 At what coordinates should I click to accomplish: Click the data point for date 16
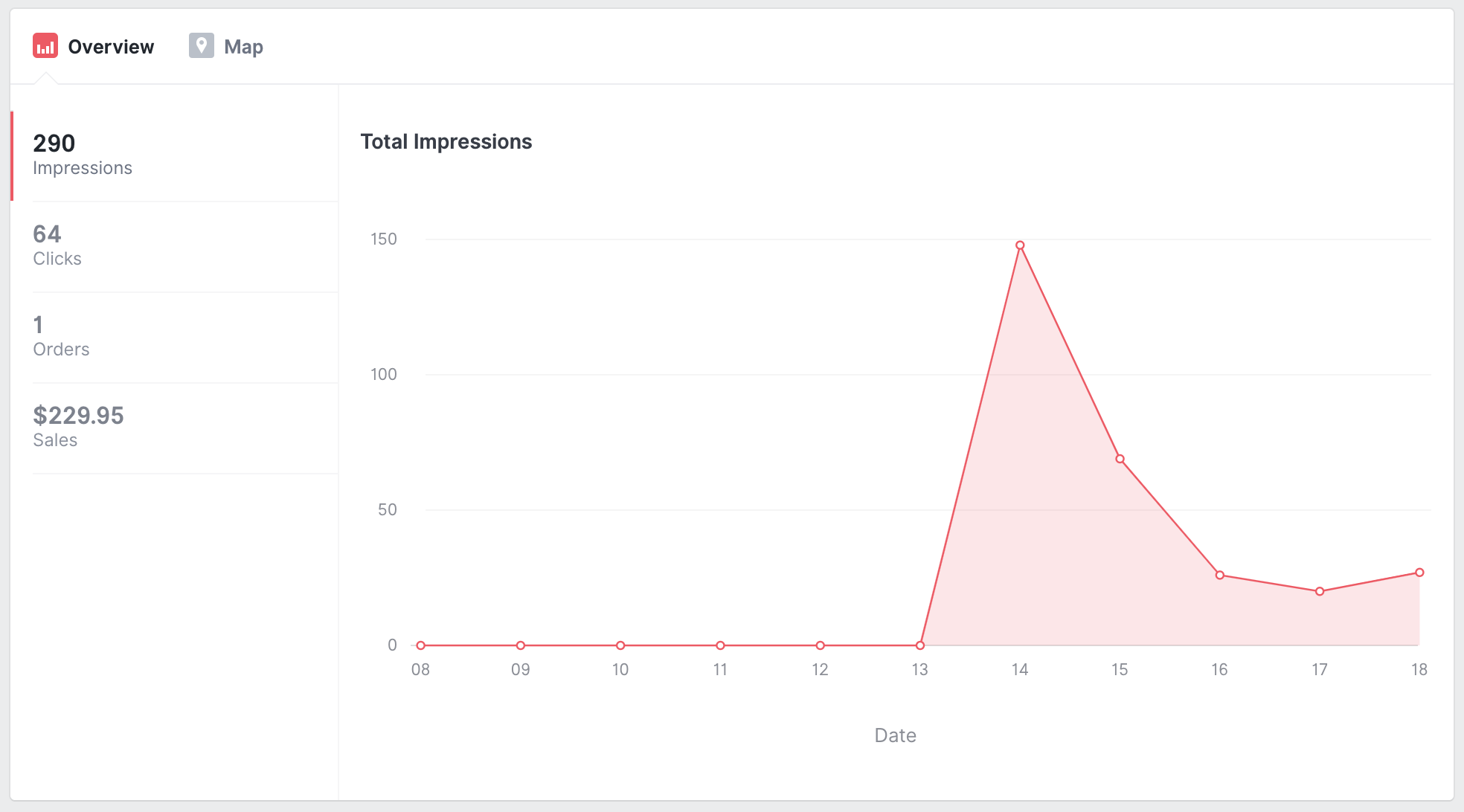[1220, 575]
